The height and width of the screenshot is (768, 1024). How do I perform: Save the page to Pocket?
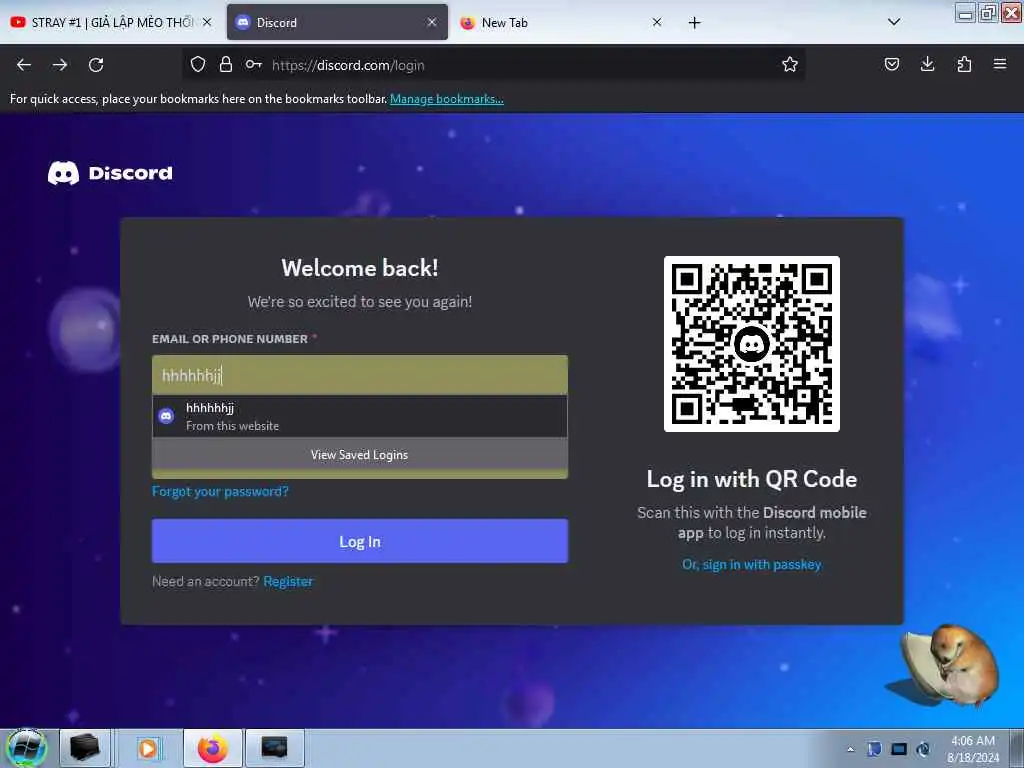[891, 64]
